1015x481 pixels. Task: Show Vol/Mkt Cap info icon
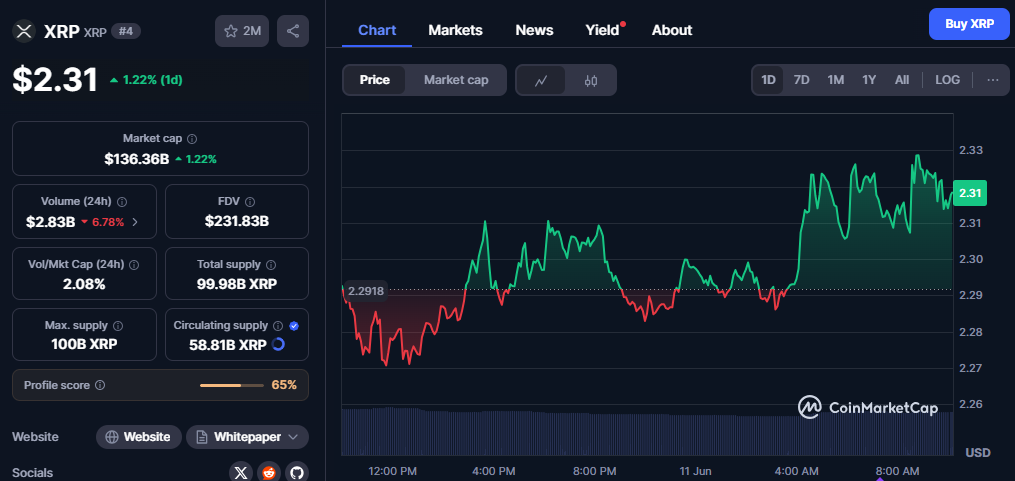[x=134, y=265]
